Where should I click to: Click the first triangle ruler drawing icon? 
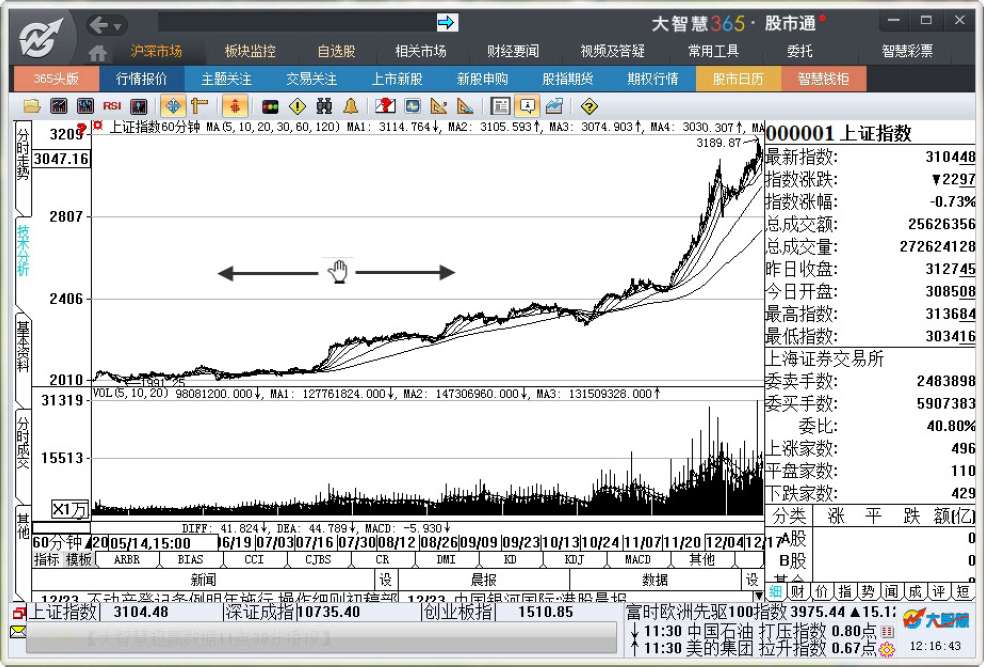(x=439, y=106)
